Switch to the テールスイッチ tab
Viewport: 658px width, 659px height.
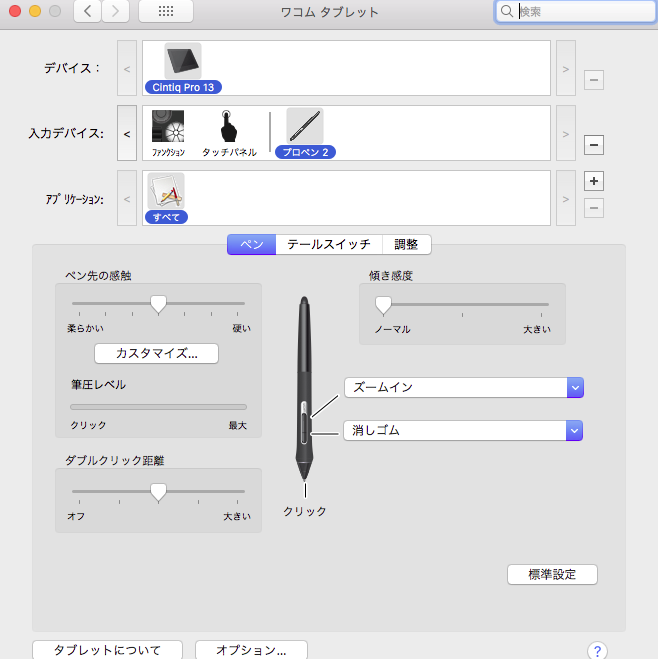(x=328, y=244)
